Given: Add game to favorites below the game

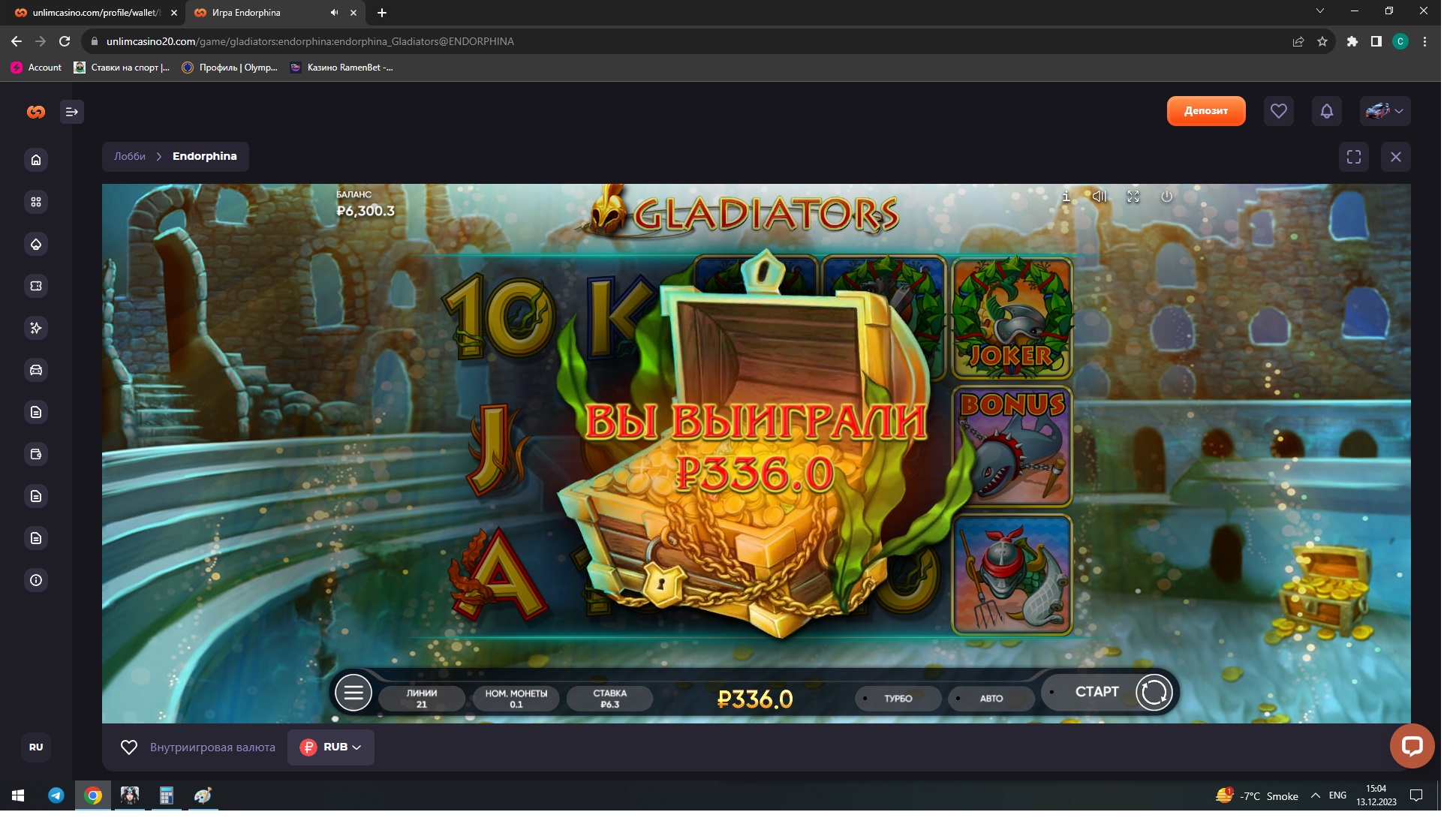Looking at the screenshot, I should click(x=129, y=747).
